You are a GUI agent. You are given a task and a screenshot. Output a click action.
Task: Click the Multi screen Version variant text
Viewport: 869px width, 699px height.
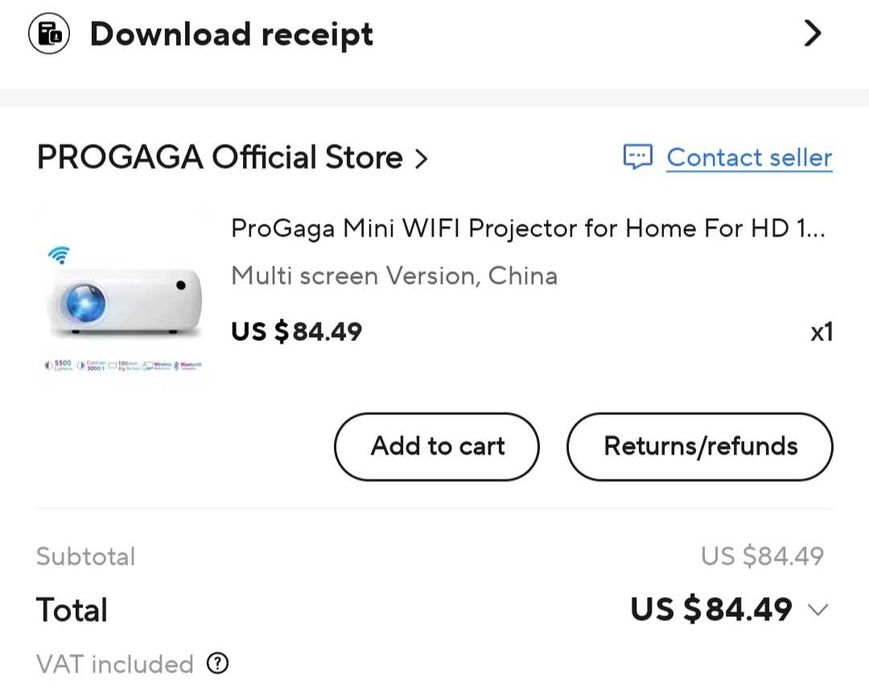coord(394,276)
